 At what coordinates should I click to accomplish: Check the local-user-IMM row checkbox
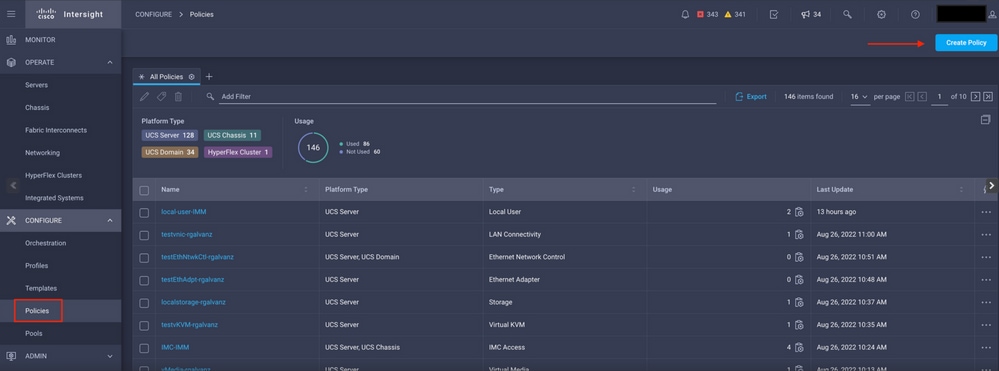coord(144,212)
